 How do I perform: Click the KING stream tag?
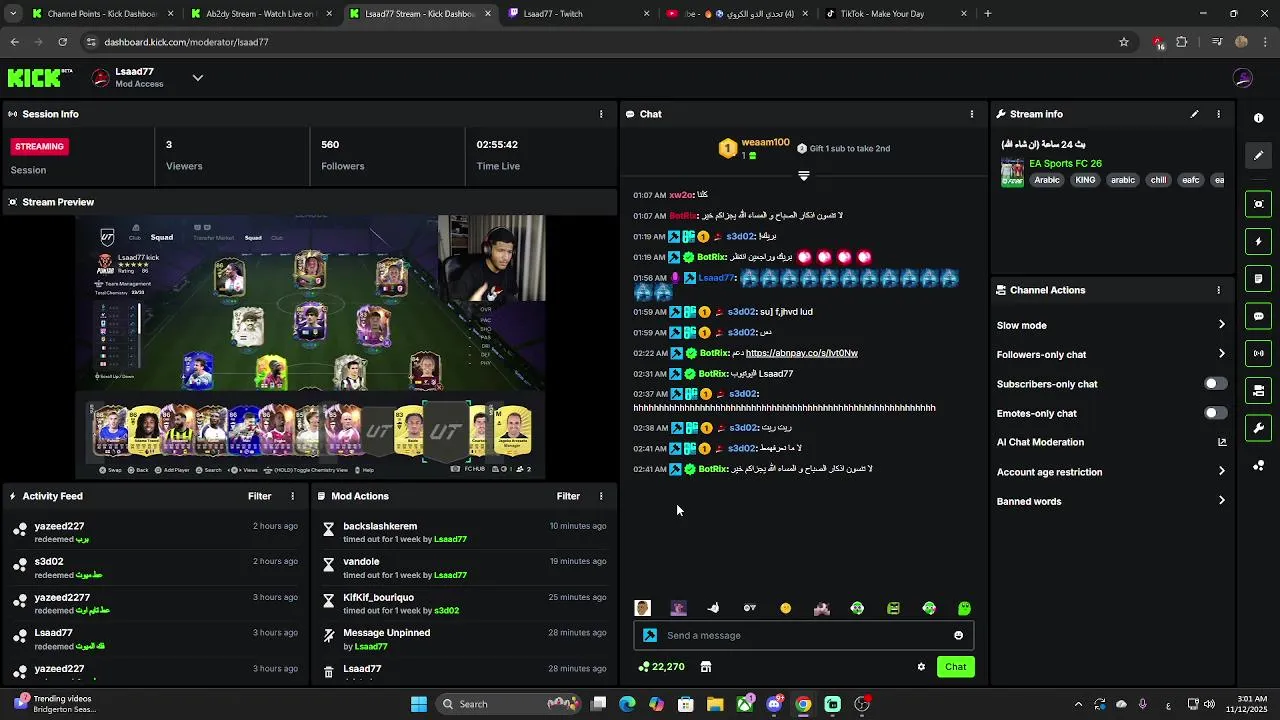[1085, 180]
